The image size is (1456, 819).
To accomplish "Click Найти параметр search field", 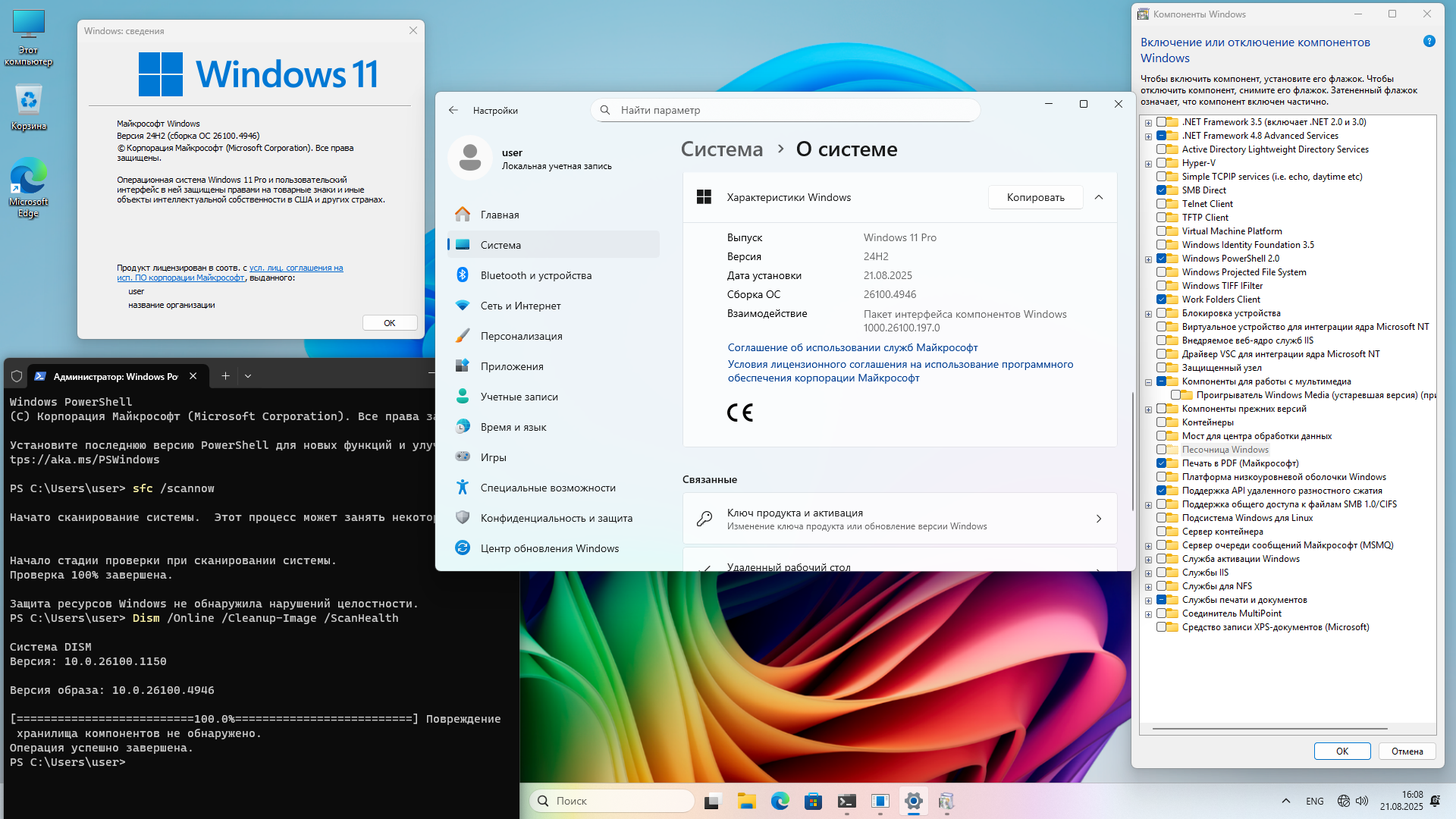I will tap(785, 110).
